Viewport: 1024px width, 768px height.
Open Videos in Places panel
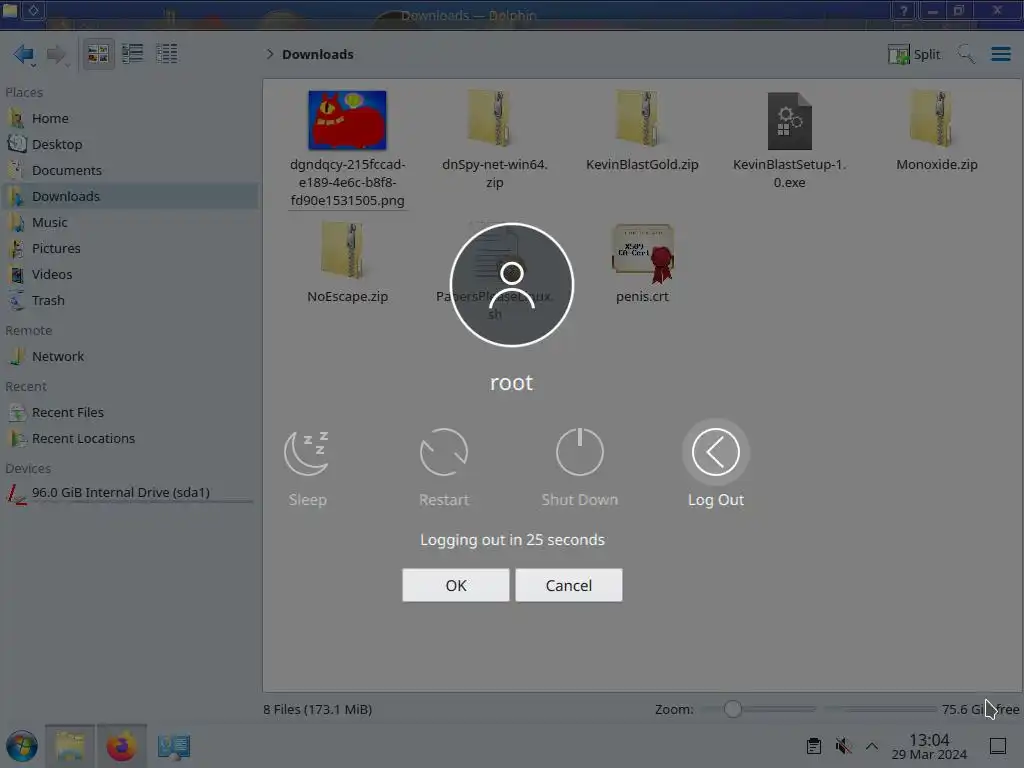(129, 275)
